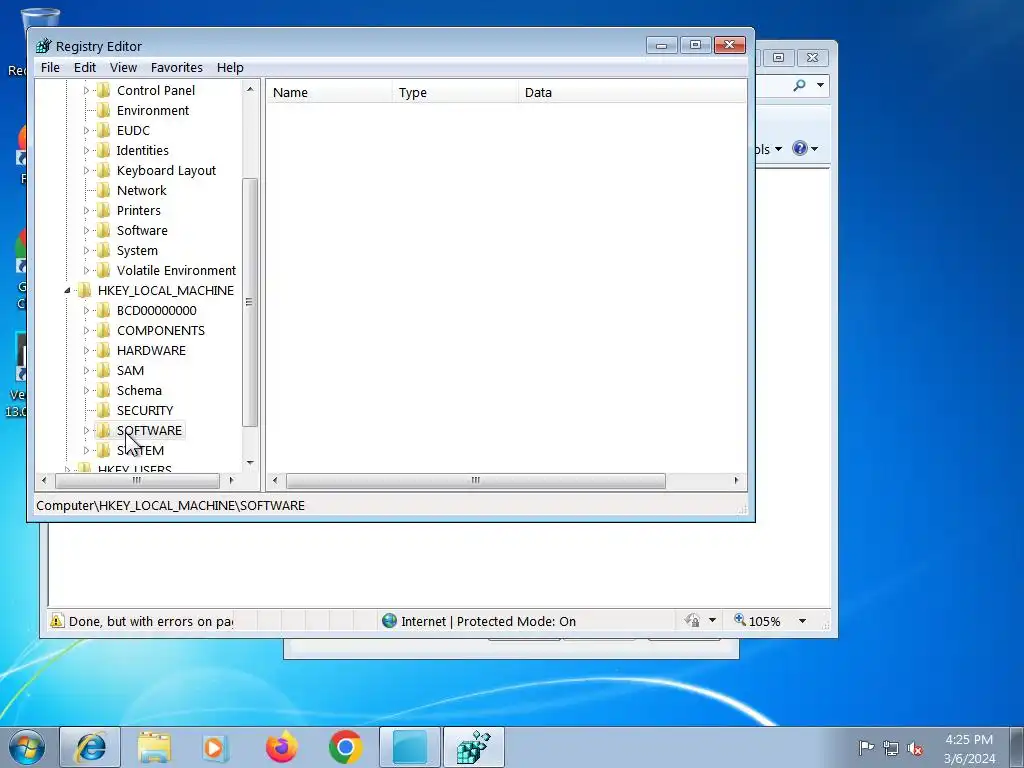
Task: Select the System key under current user
Action: tap(137, 251)
